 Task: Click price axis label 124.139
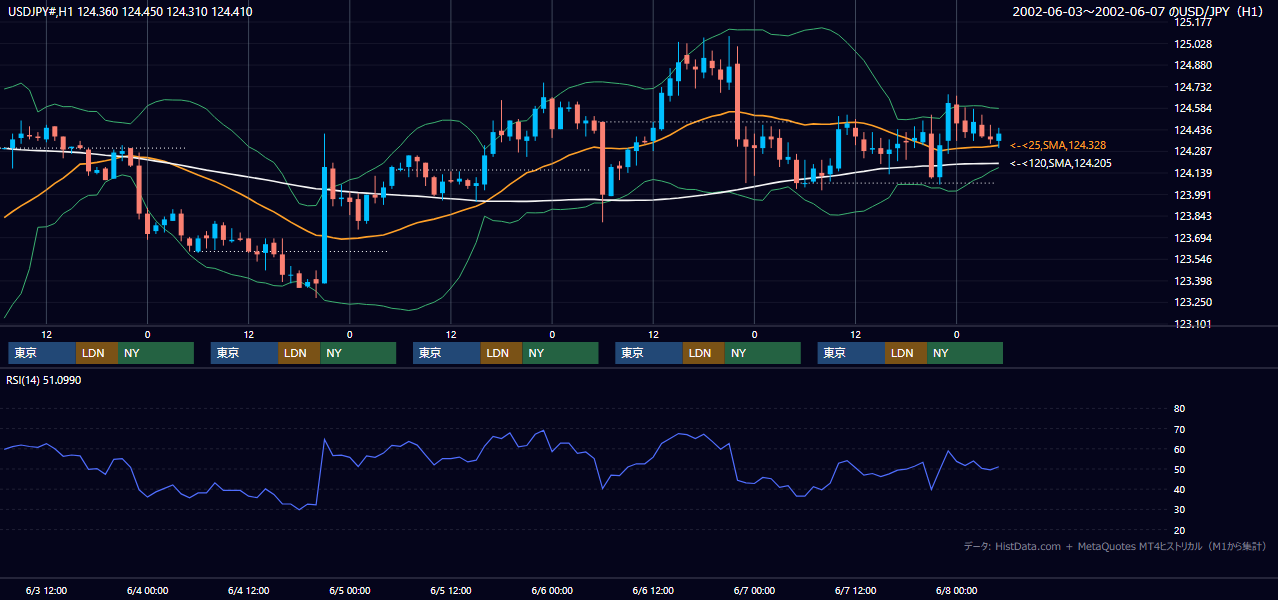[1193, 173]
